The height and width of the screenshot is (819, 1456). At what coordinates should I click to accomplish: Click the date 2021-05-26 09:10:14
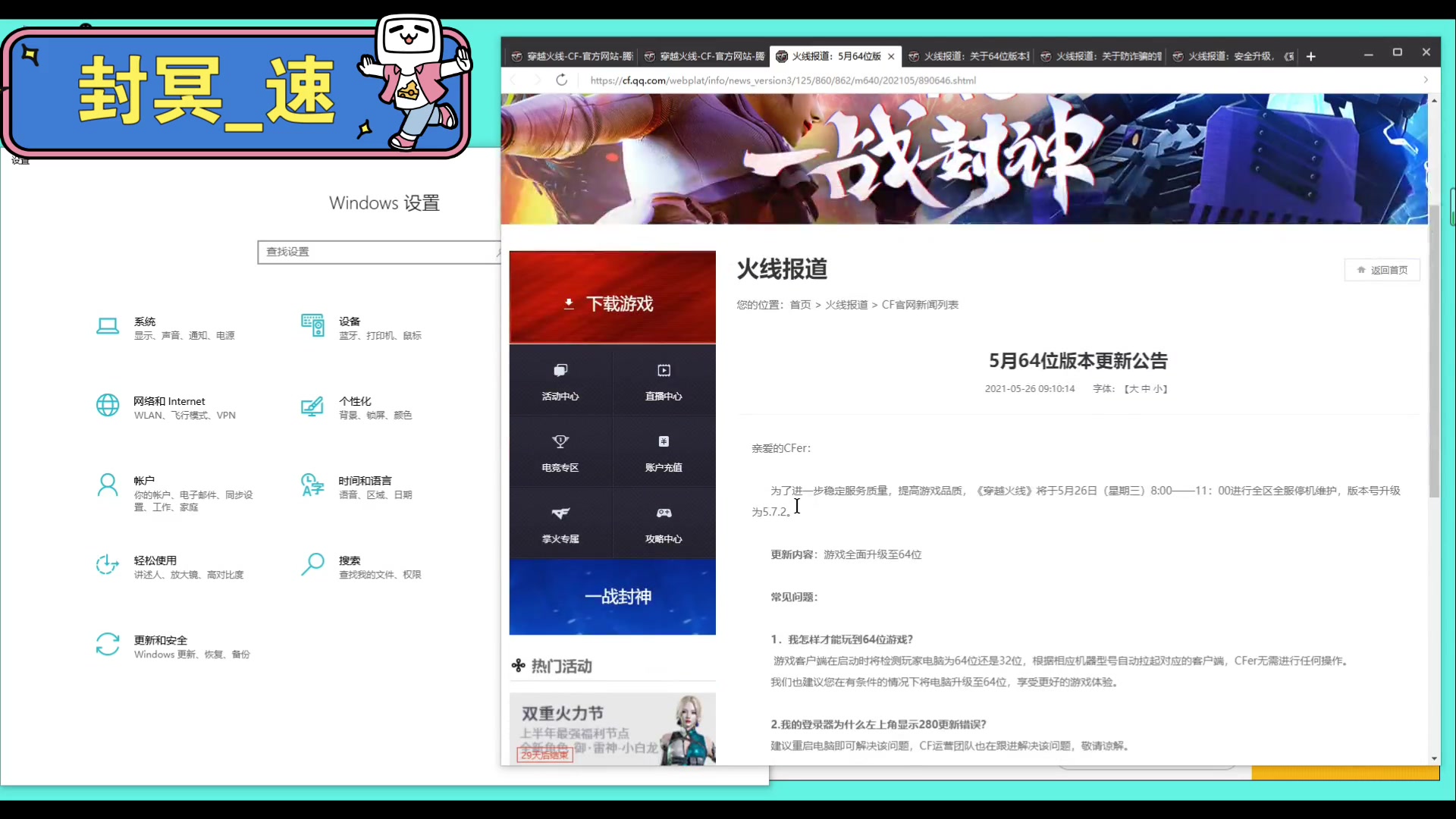[x=1030, y=389]
